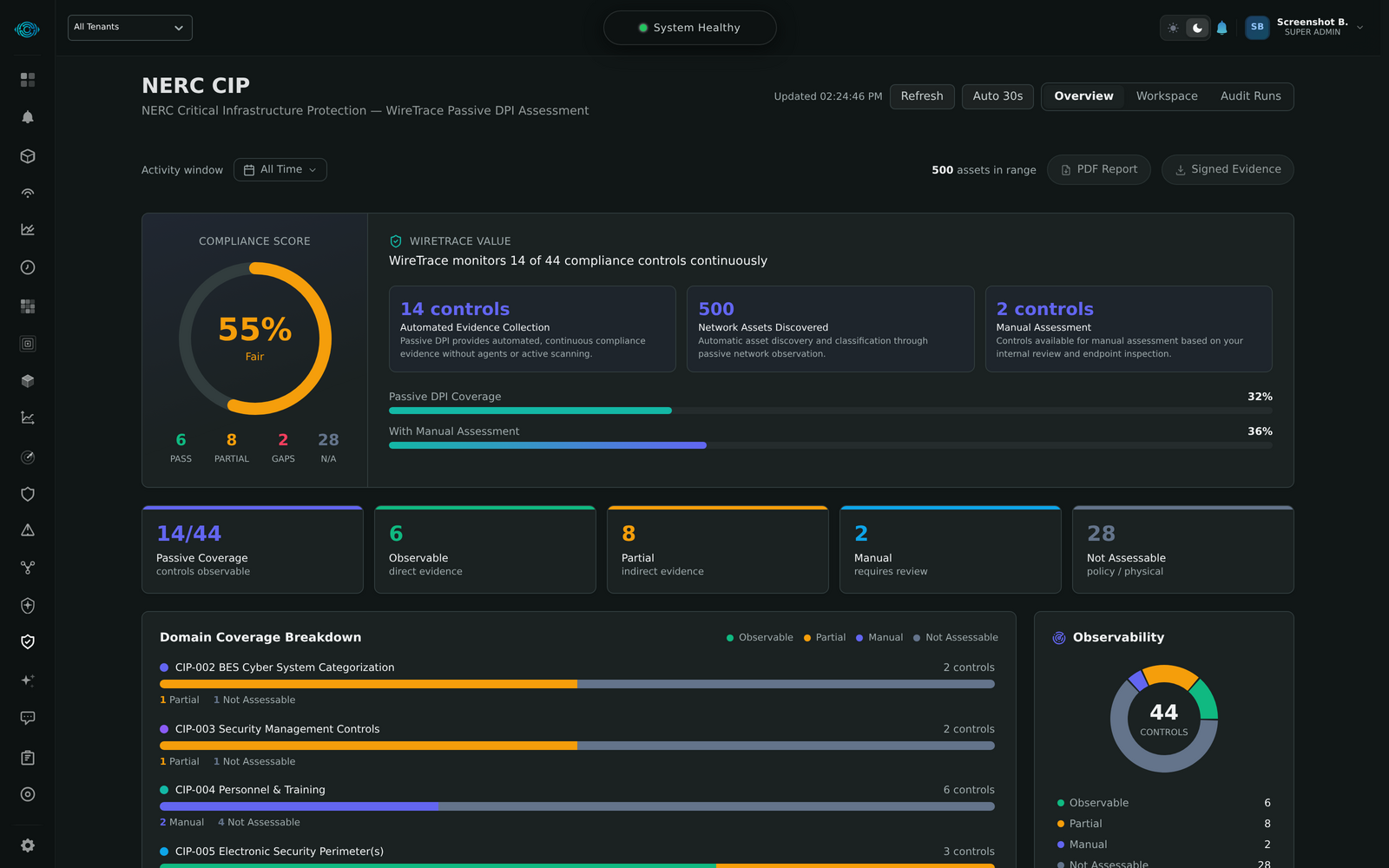
Task: Open the circle target icon in sidebar
Action: pos(28,794)
